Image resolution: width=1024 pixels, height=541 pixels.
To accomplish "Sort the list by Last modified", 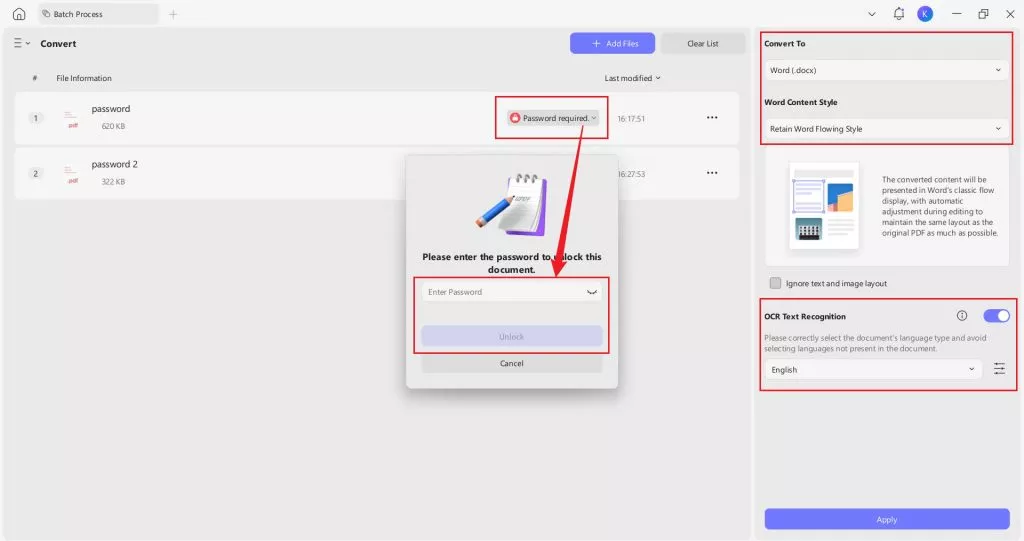I will [632, 78].
